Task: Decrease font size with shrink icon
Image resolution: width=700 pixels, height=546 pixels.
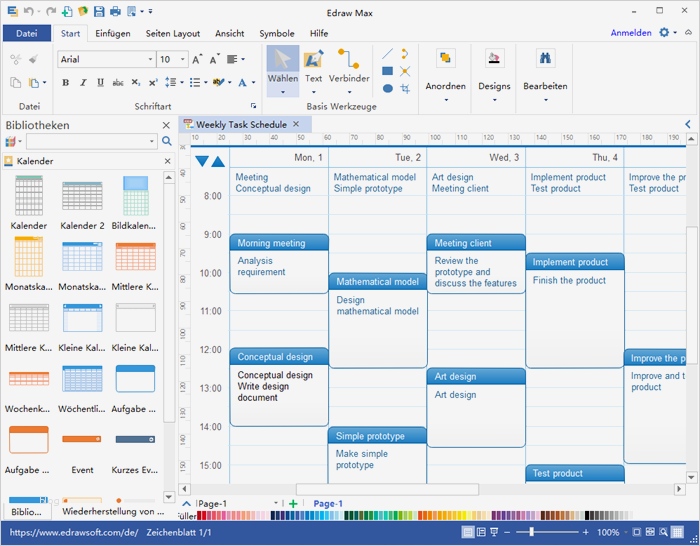Action: 215,59
